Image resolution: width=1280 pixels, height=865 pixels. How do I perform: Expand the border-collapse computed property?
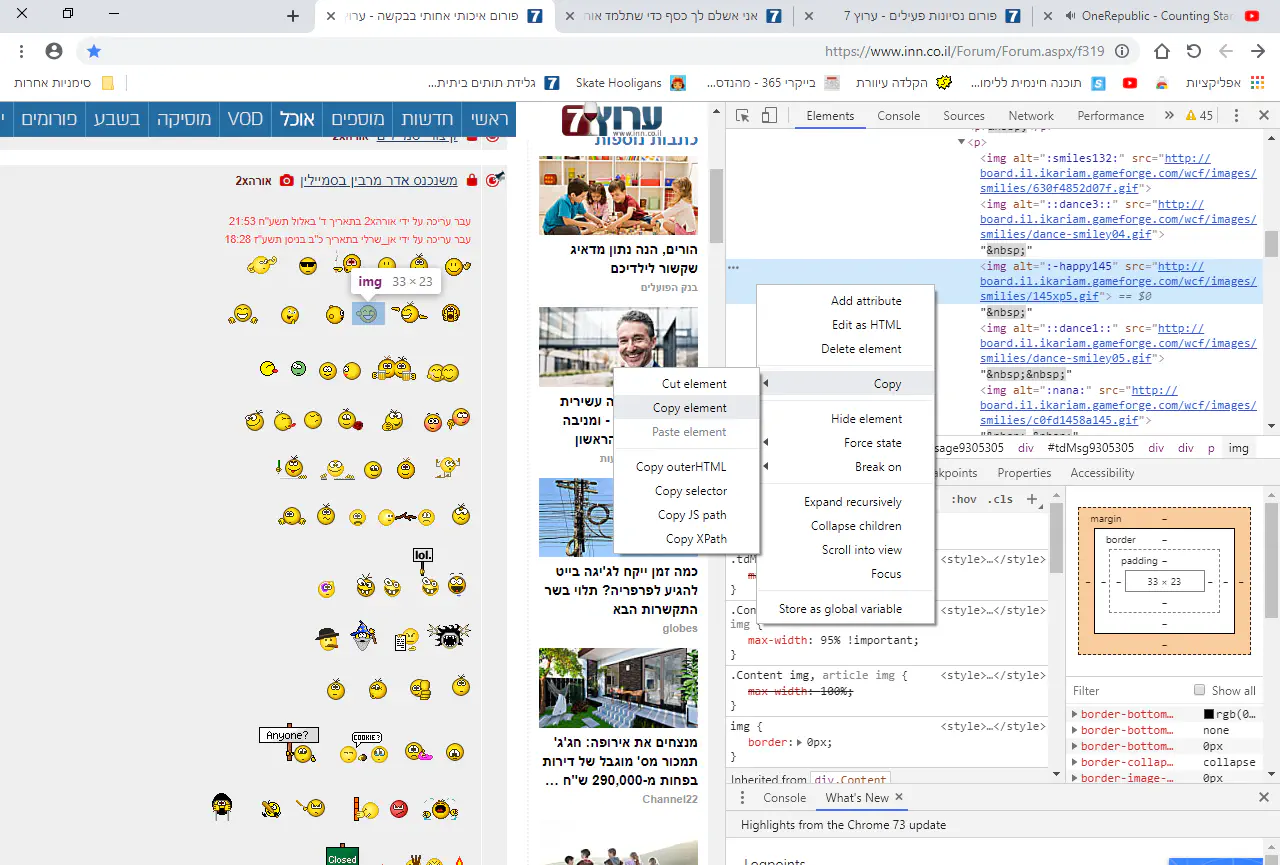click(x=1075, y=762)
